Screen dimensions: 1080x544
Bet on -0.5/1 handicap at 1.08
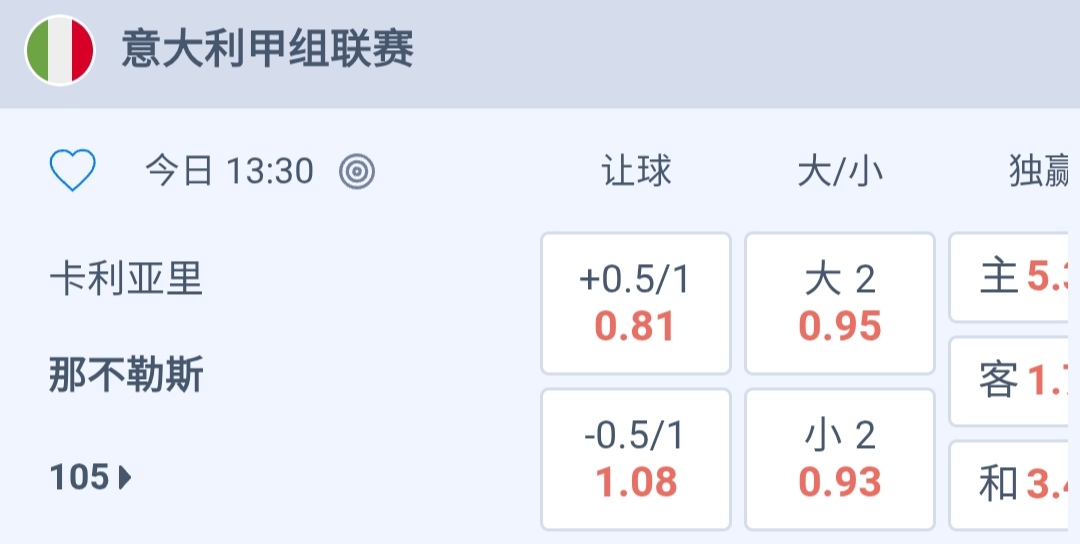[x=636, y=459]
